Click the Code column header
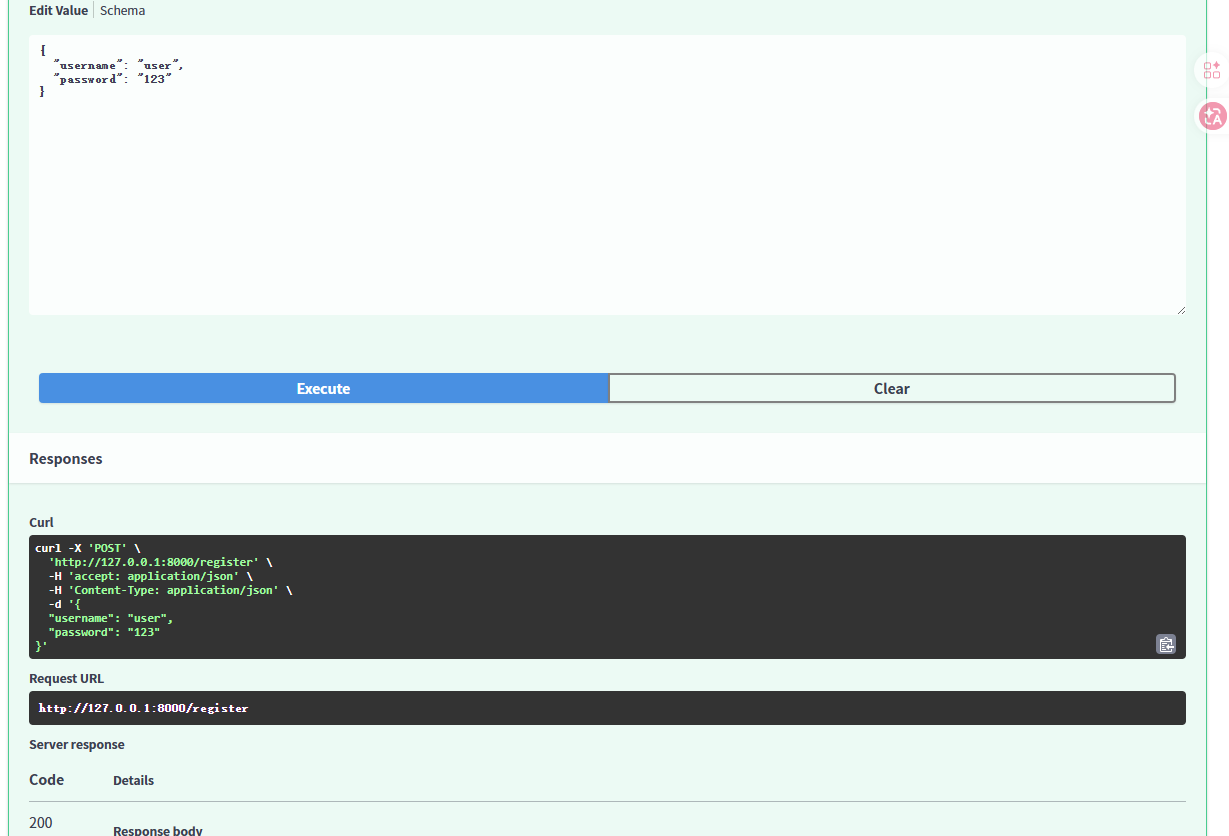 47,779
